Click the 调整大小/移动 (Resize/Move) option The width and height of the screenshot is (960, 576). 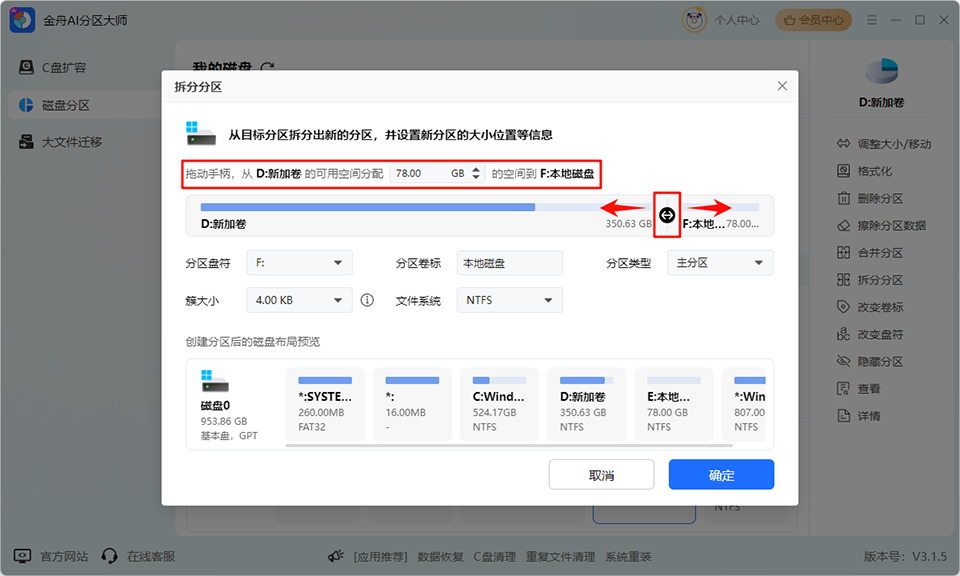pos(888,143)
